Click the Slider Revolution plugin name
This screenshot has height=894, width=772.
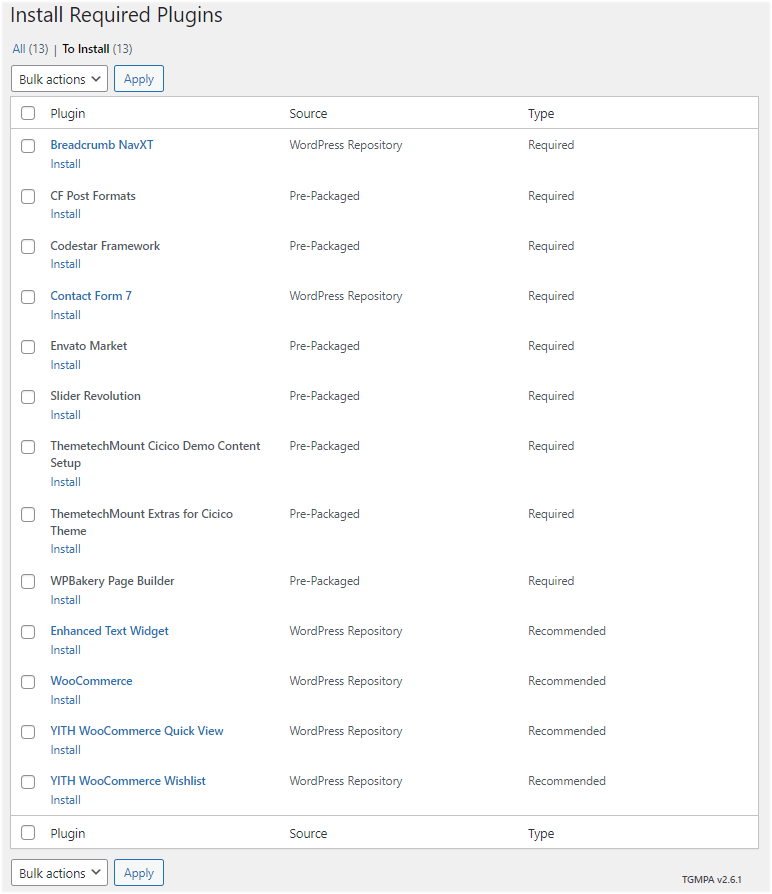95,396
